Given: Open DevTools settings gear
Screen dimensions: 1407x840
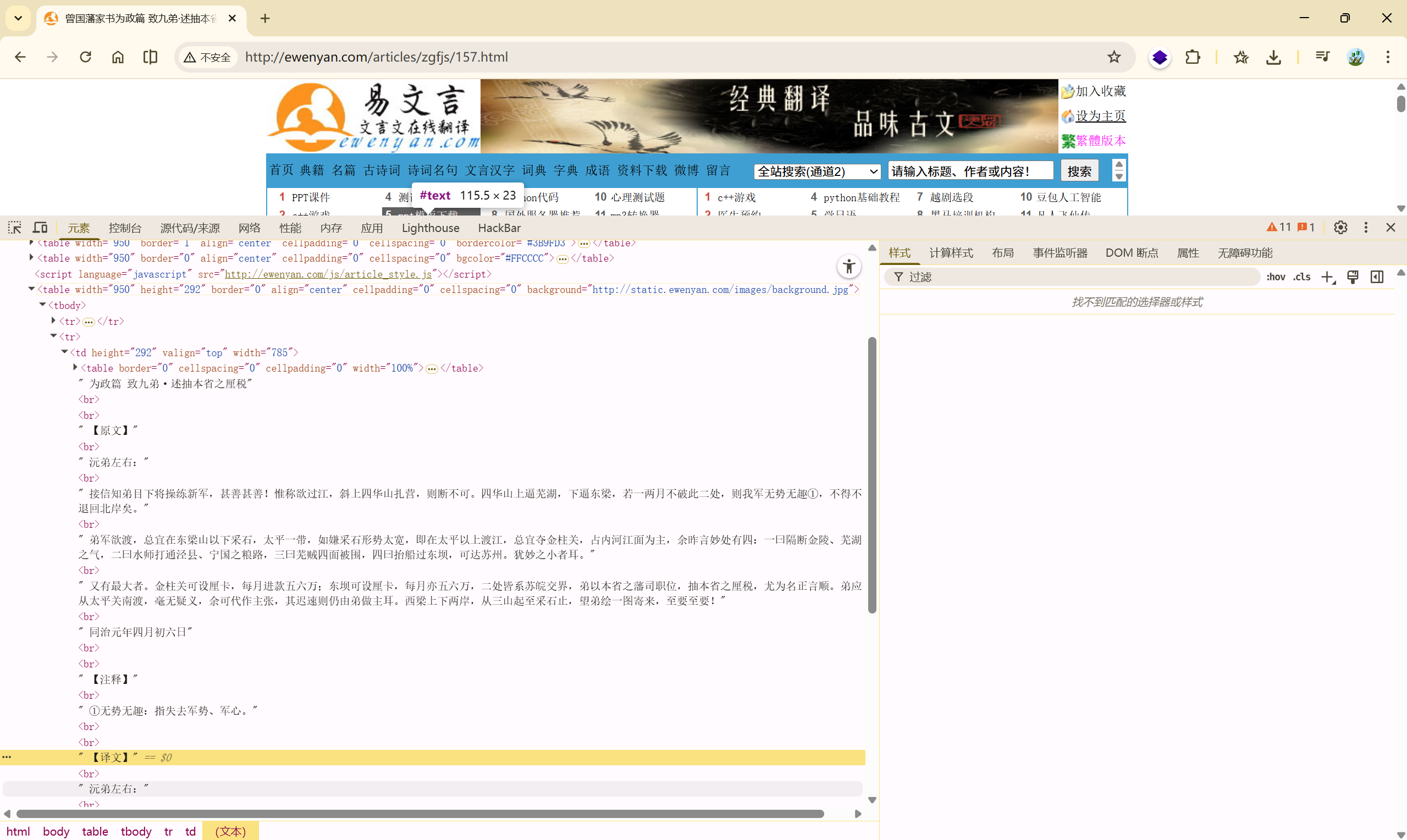Looking at the screenshot, I should (1340, 228).
